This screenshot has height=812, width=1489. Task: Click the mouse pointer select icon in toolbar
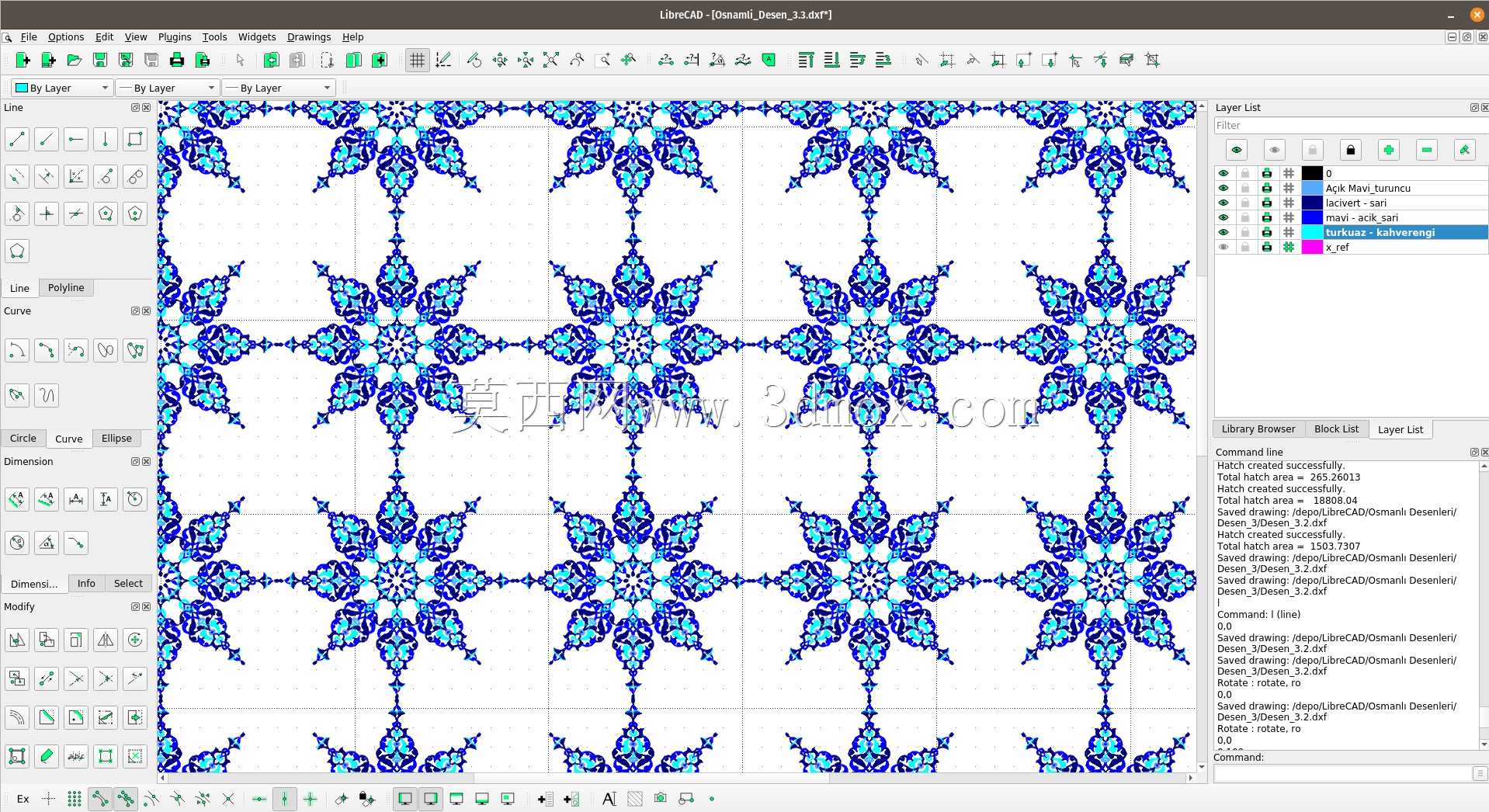point(240,60)
